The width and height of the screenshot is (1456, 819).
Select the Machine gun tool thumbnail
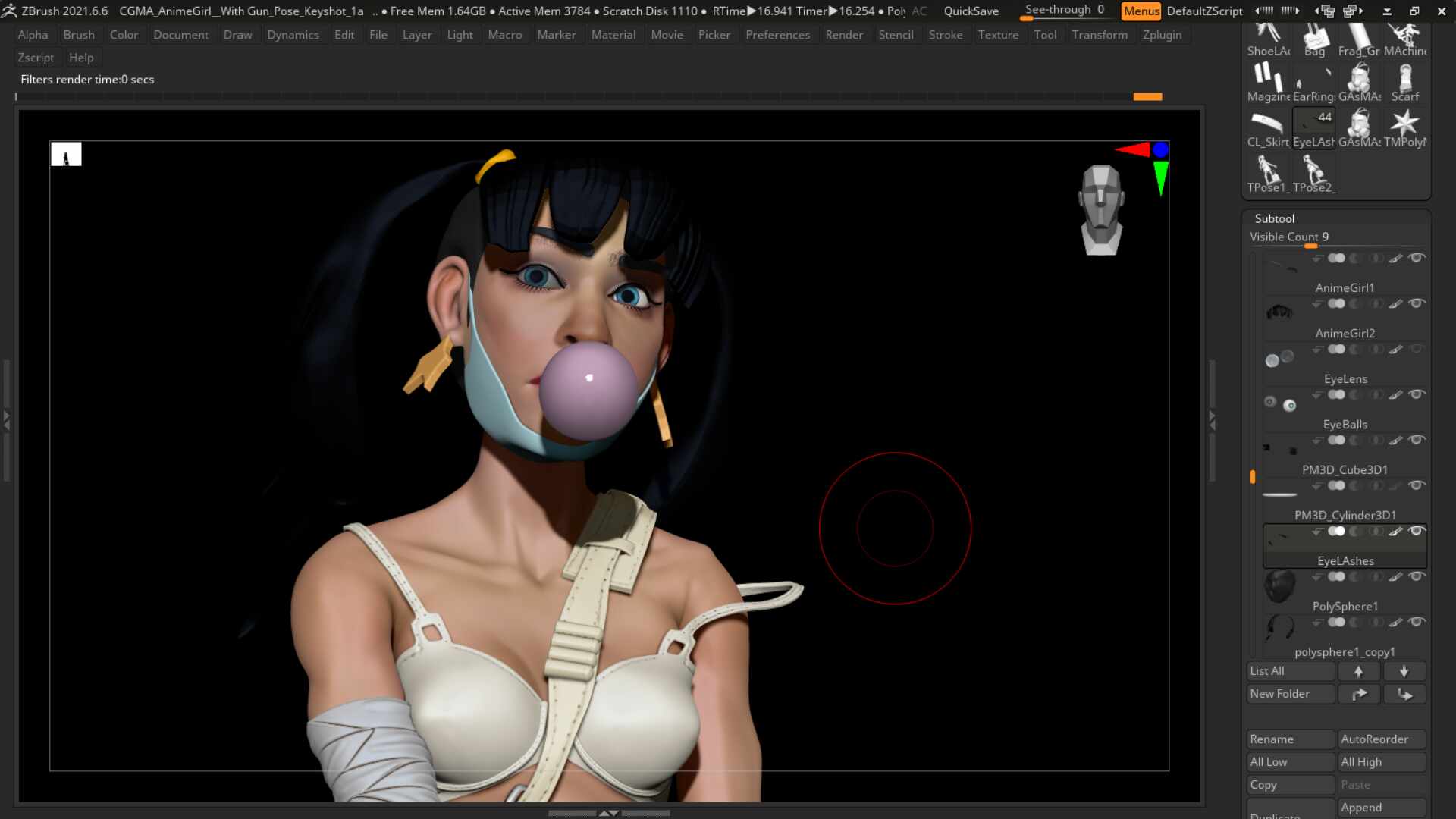click(x=1404, y=39)
